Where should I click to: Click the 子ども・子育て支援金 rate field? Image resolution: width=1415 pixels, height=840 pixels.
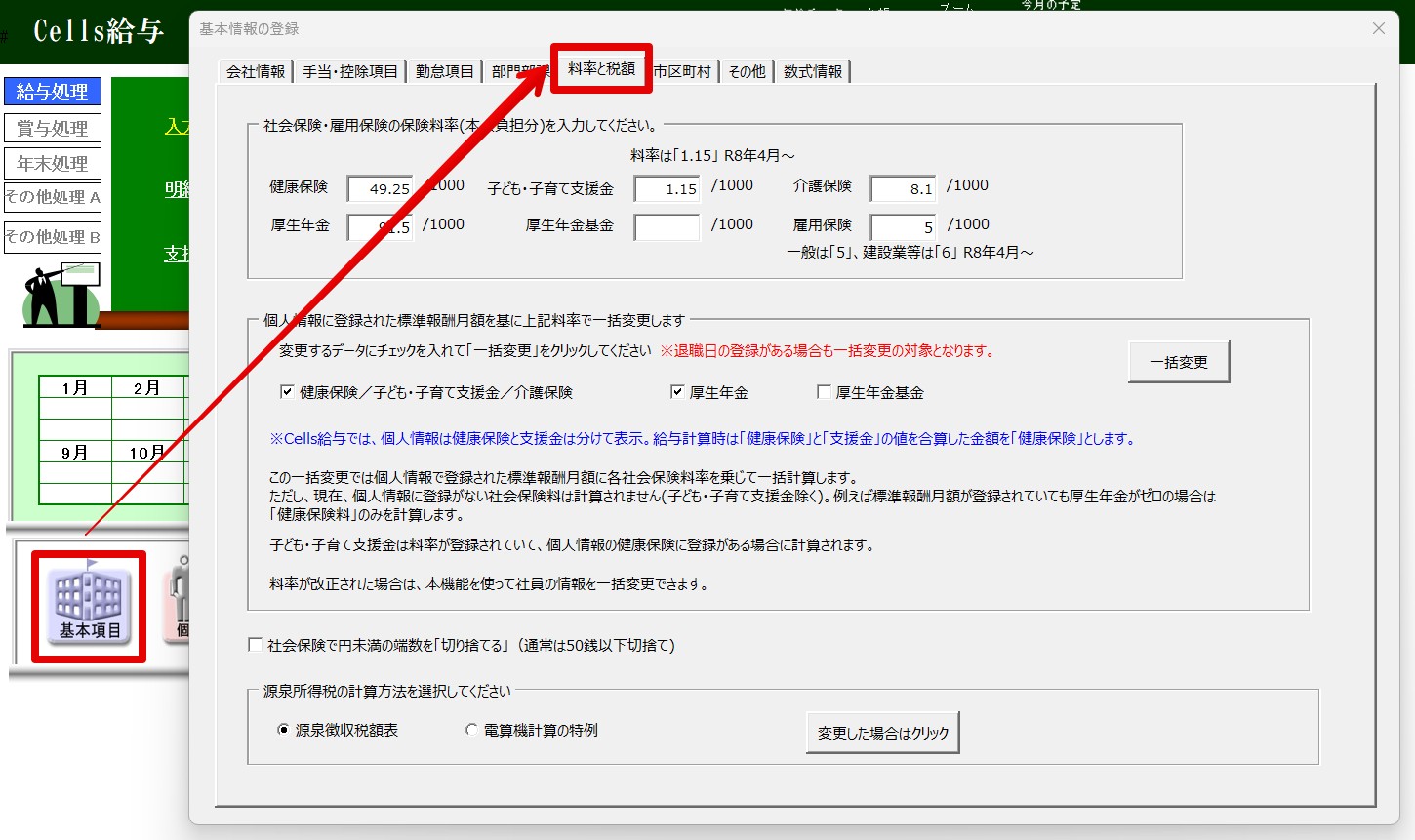coord(667,188)
